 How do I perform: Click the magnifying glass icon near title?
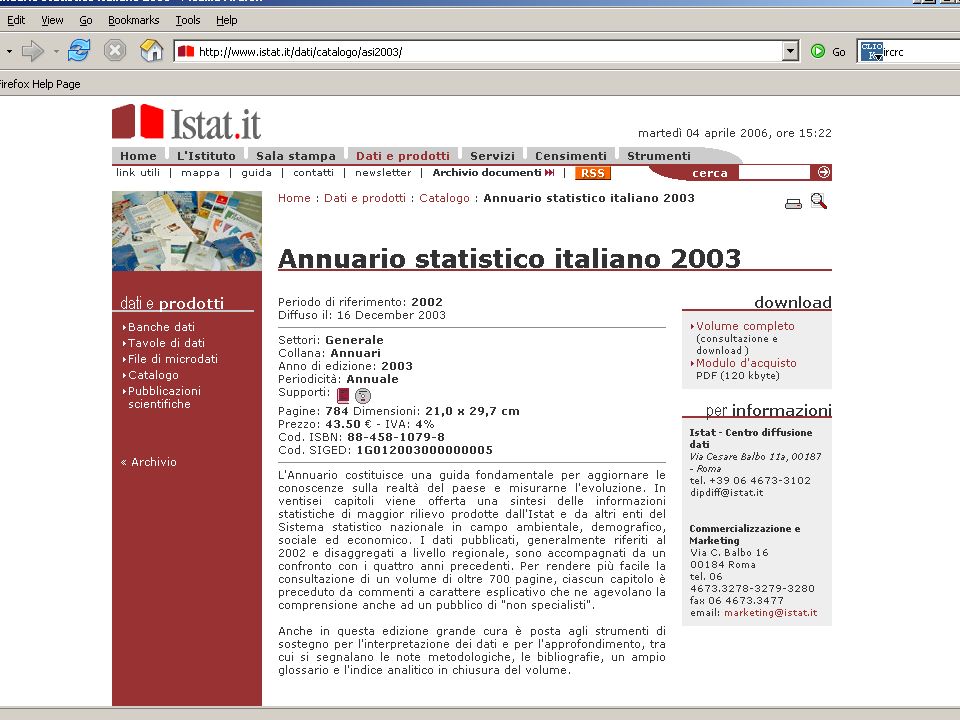(819, 201)
